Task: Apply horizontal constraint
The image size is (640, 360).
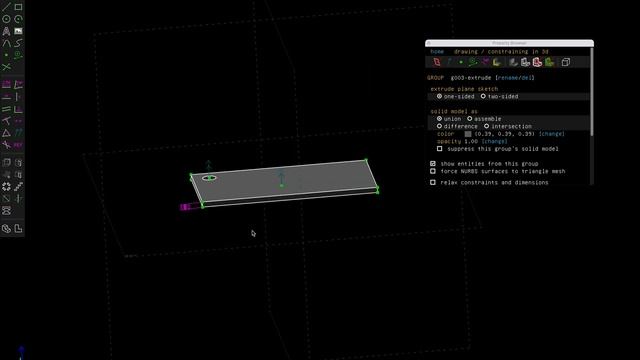Action: (6, 97)
